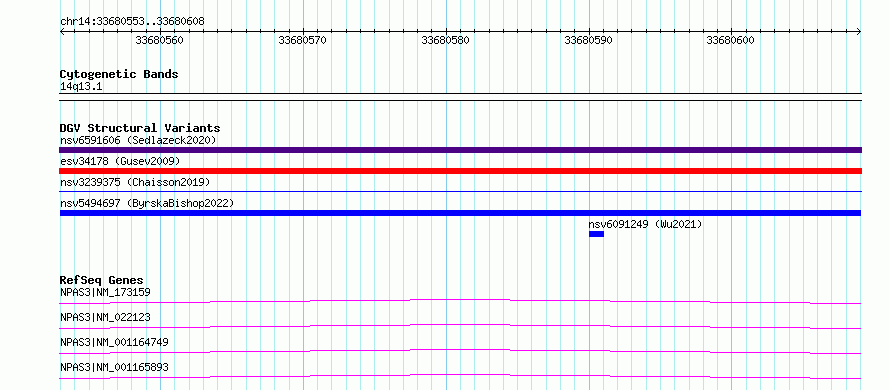Viewport: 890px width, 390px height.
Task: Open NPAS3|NM_001165893 transcript label
Action: pos(114,367)
